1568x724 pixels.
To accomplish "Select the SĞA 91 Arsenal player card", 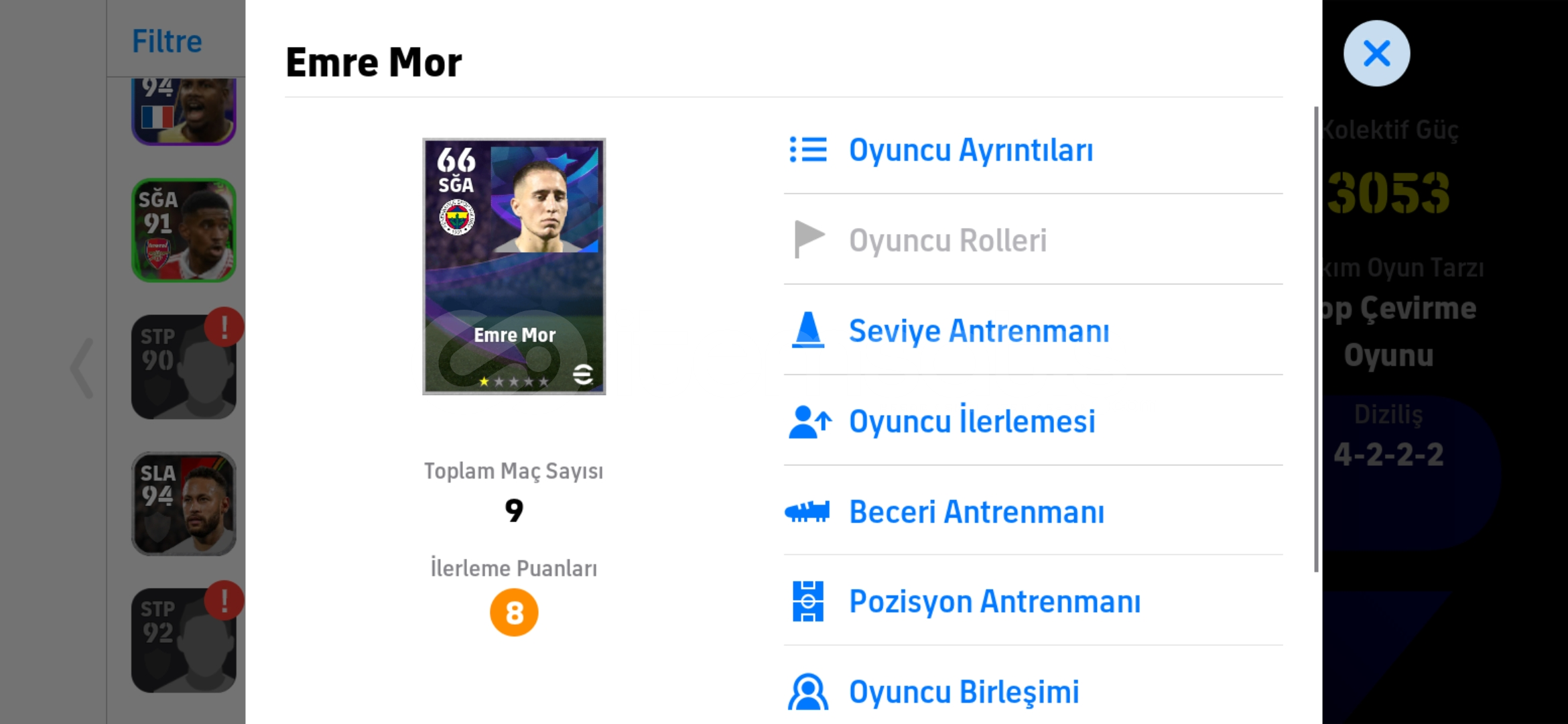I will 184,230.
